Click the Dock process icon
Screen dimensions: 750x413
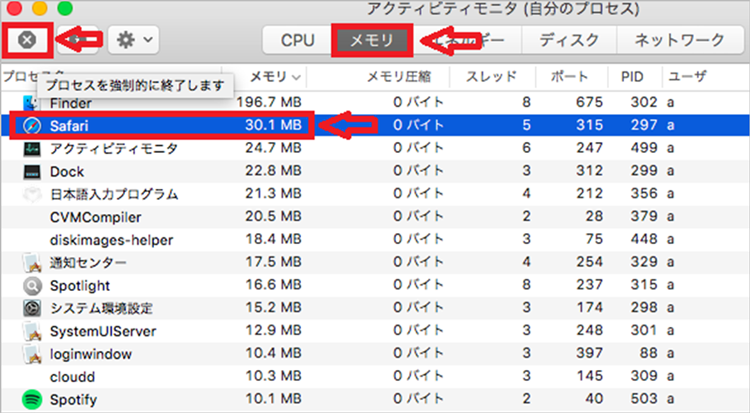coord(32,171)
